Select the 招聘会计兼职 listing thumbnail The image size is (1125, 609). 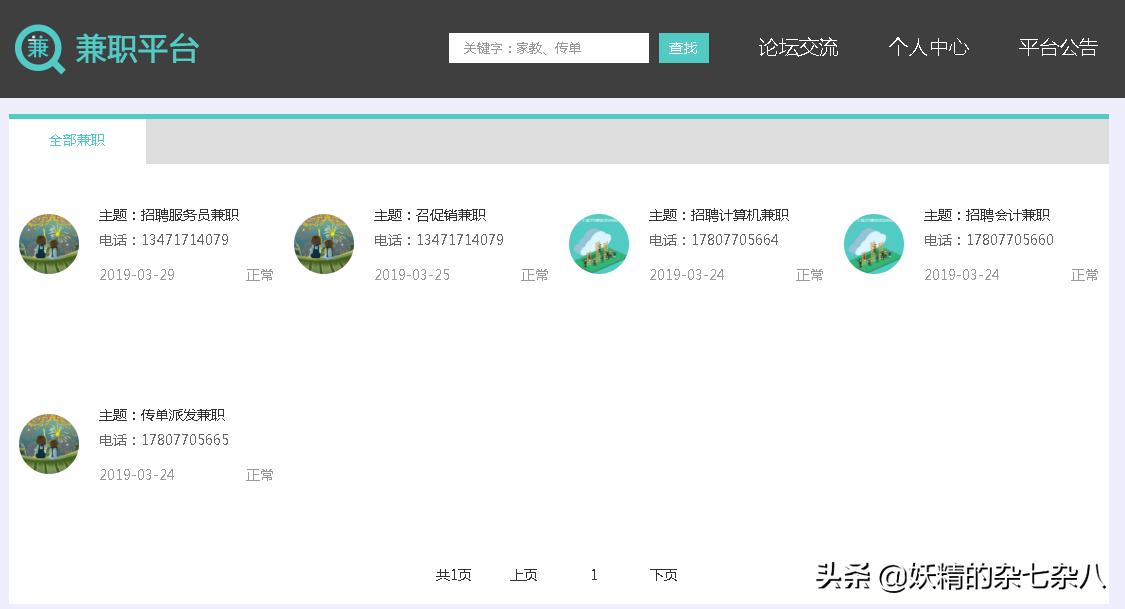click(873, 243)
